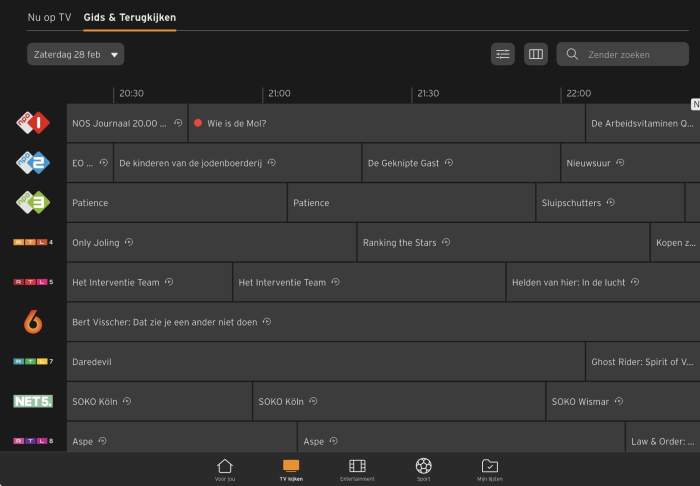Open the live program Wie is de Mol?
The image size is (700, 486).
point(386,123)
